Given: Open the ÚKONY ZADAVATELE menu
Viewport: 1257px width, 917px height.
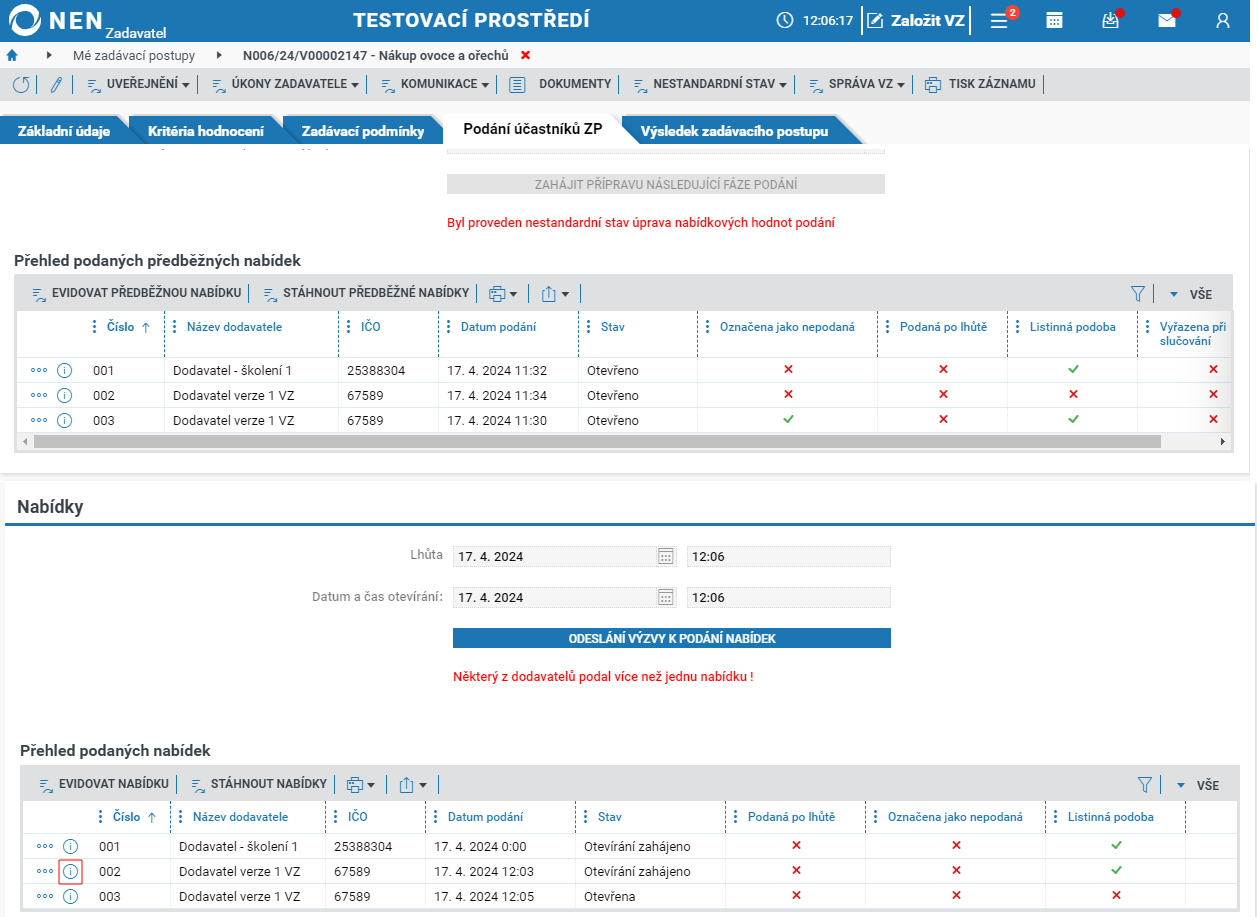Looking at the screenshot, I should 284,85.
